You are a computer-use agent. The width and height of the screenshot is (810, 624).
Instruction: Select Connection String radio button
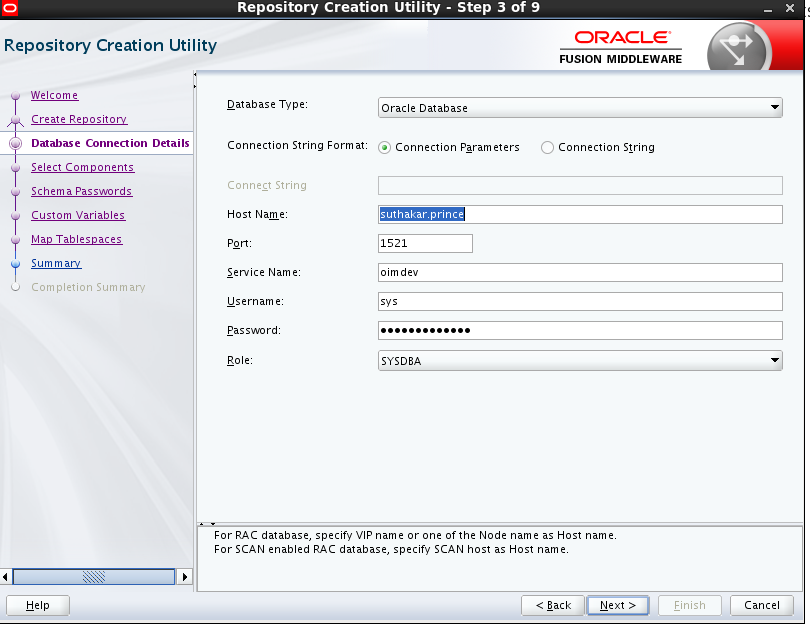(x=547, y=148)
